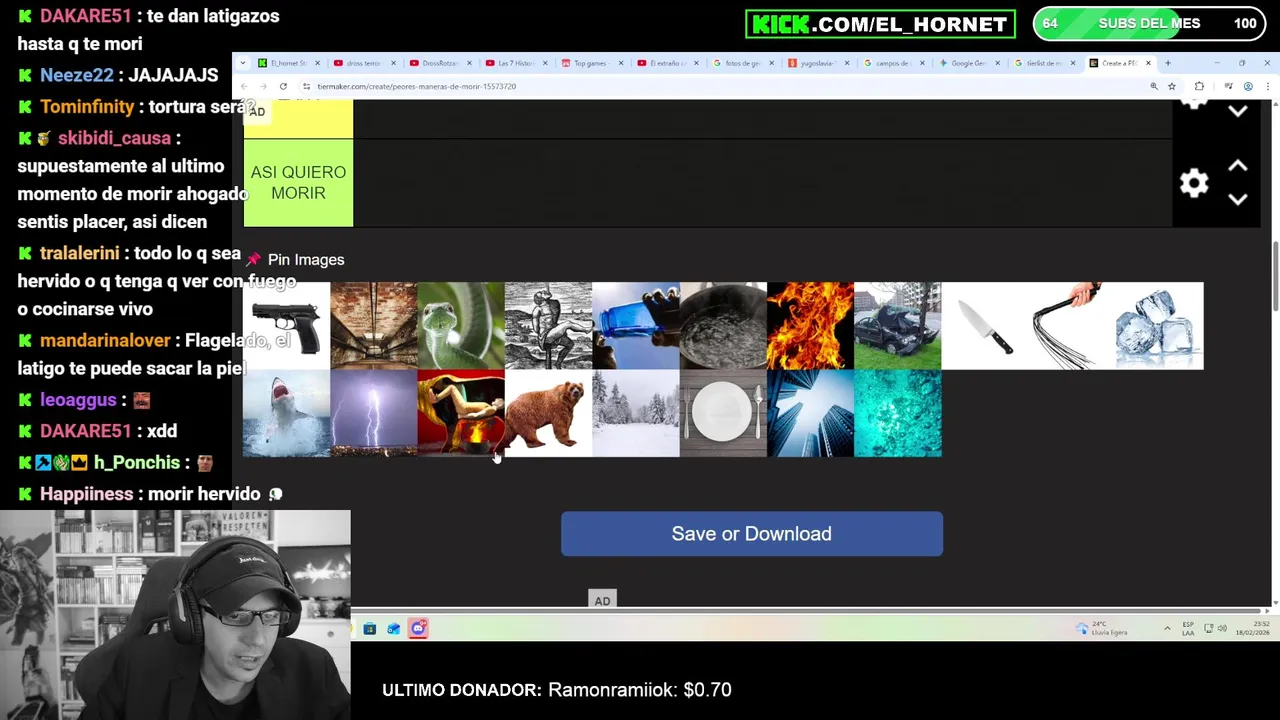This screenshot has height=720, width=1280.
Task: Select the kitchen knife image thumbnail
Action: (x=985, y=326)
